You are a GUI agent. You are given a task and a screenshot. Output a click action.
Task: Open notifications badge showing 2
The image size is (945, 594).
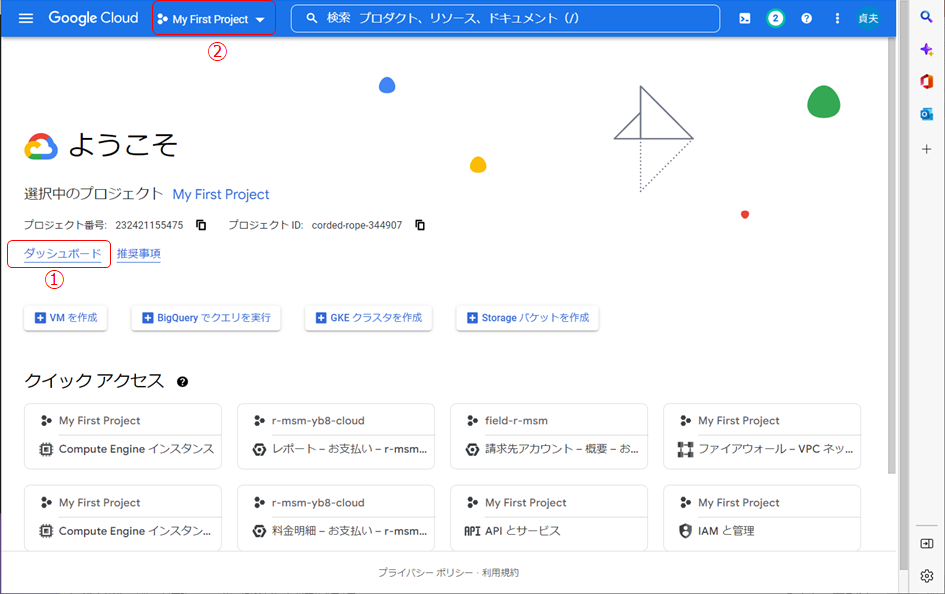click(775, 18)
